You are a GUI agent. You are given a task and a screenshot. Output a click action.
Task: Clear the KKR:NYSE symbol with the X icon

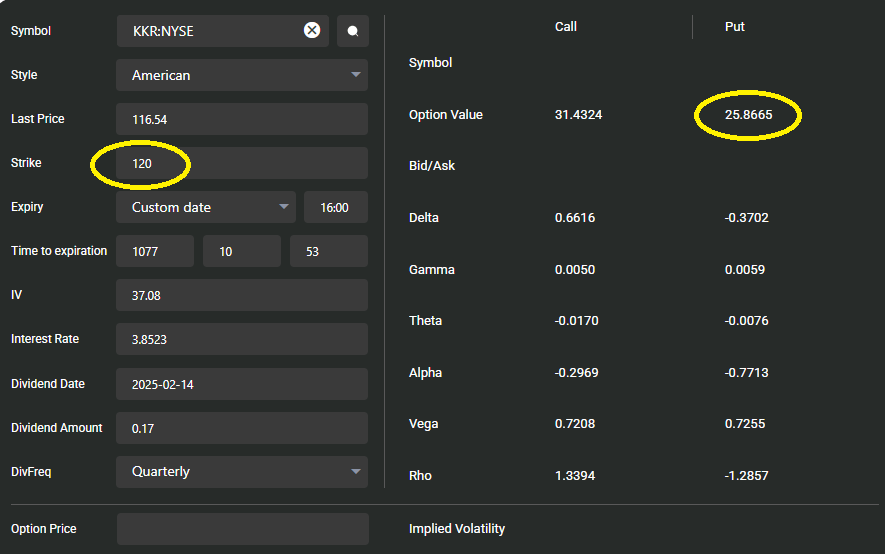(312, 30)
